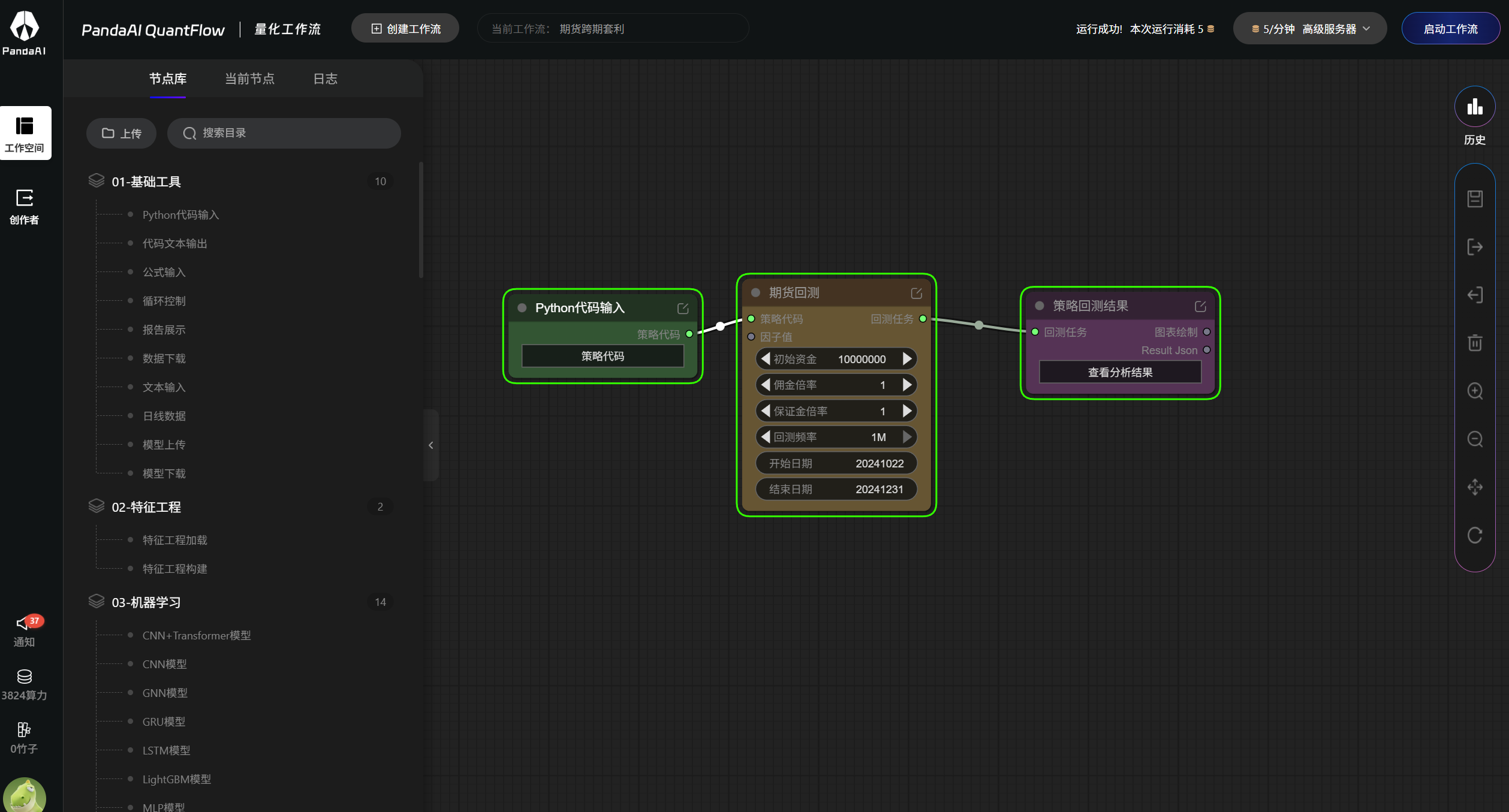The width and height of the screenshot is (1509, 812).
Task: Click the 结束日期 field showing 20241231
Action: 836,489
